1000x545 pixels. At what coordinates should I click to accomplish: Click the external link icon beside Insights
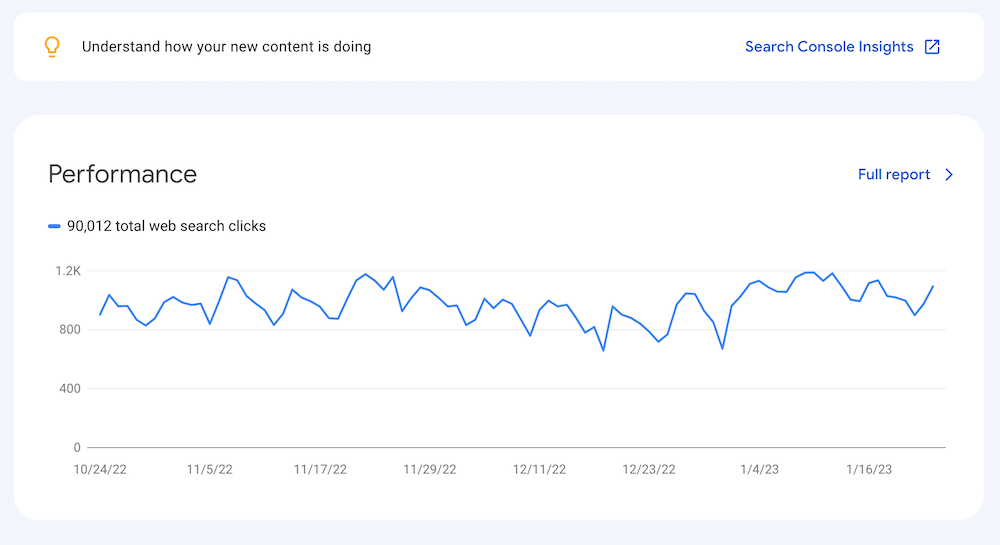pyautogui.click(x=932, y=47)
